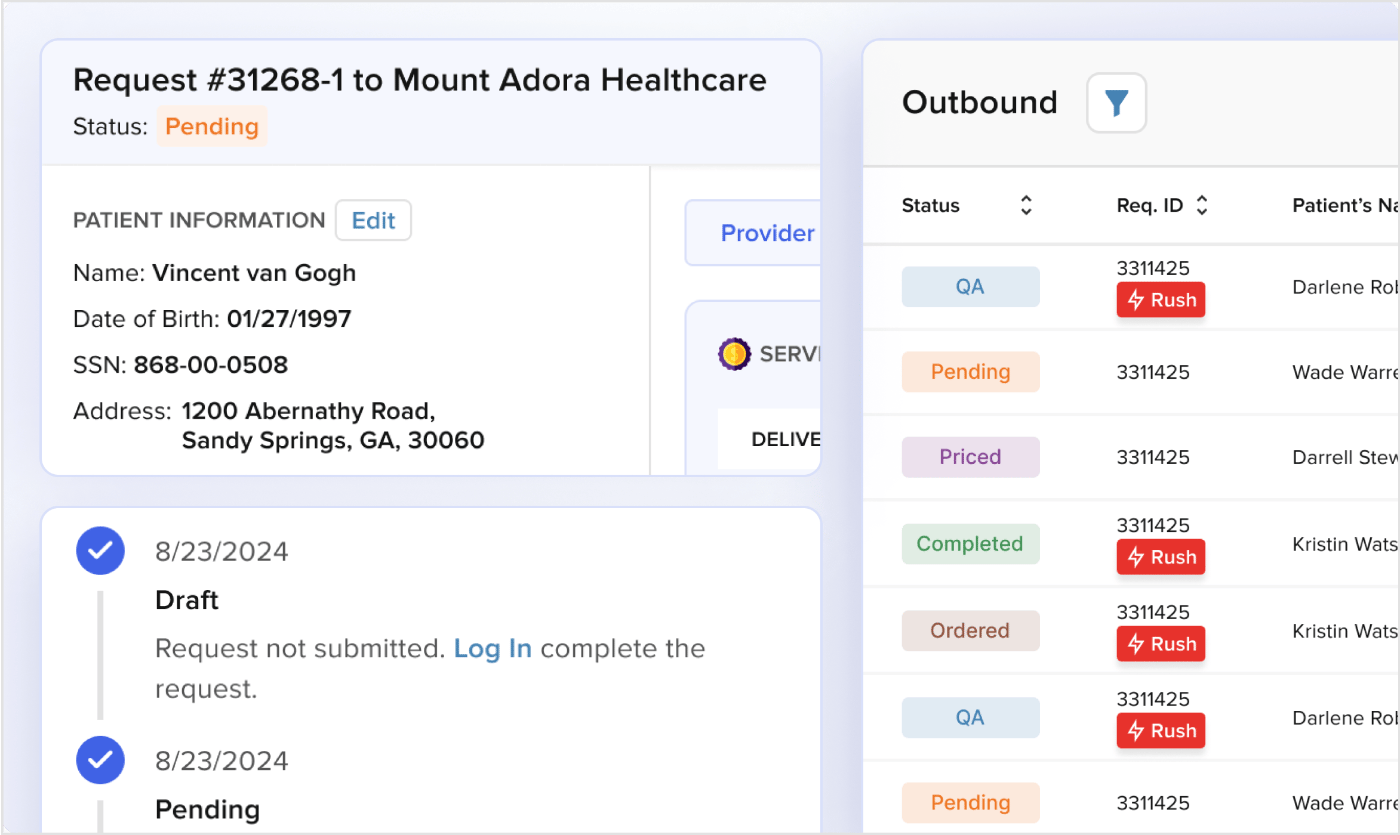Screen dimensions: 1400x835
Task: Switch to the Provider tab
Action: point(766,233)
